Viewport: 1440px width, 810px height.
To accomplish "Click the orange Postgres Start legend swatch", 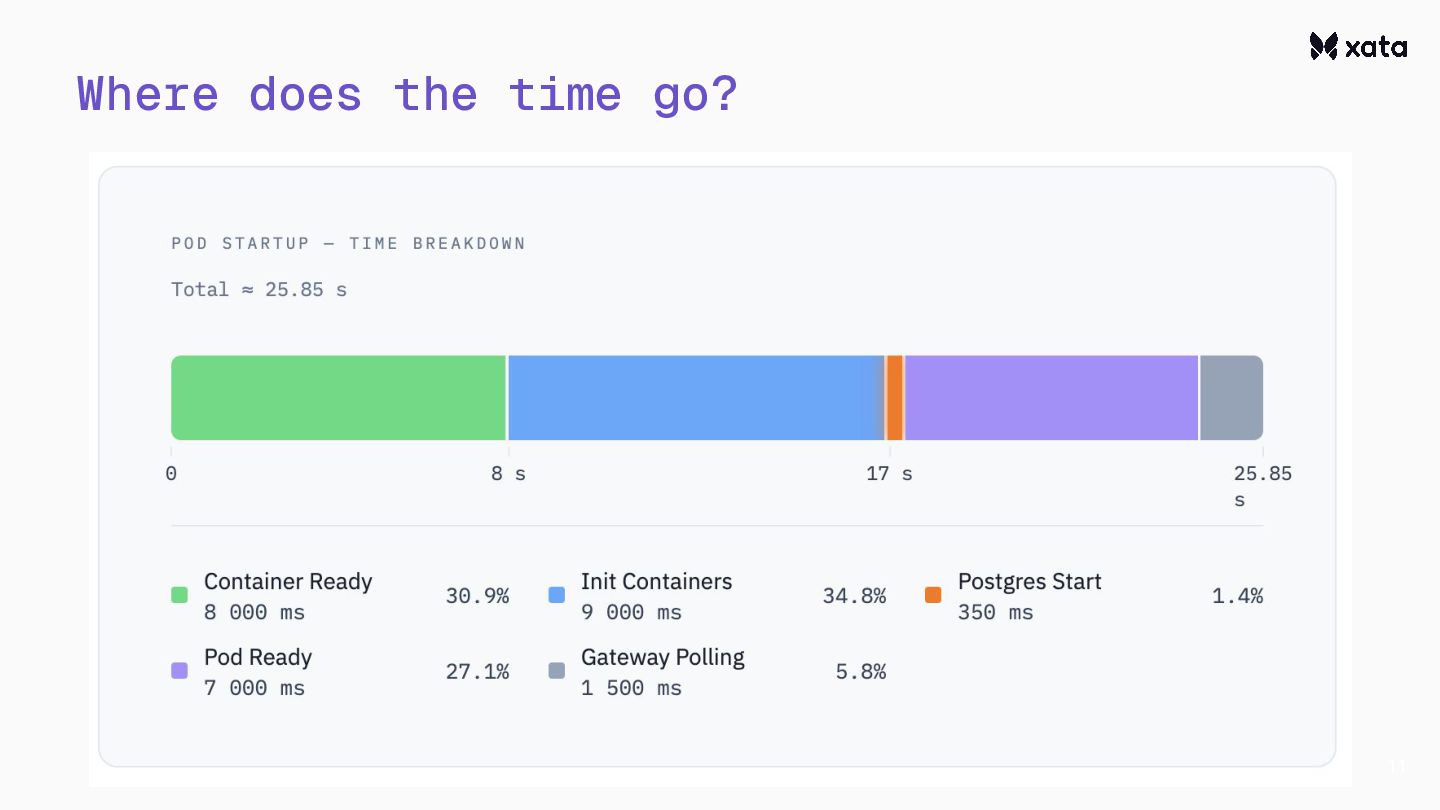I will pos(933,595).
